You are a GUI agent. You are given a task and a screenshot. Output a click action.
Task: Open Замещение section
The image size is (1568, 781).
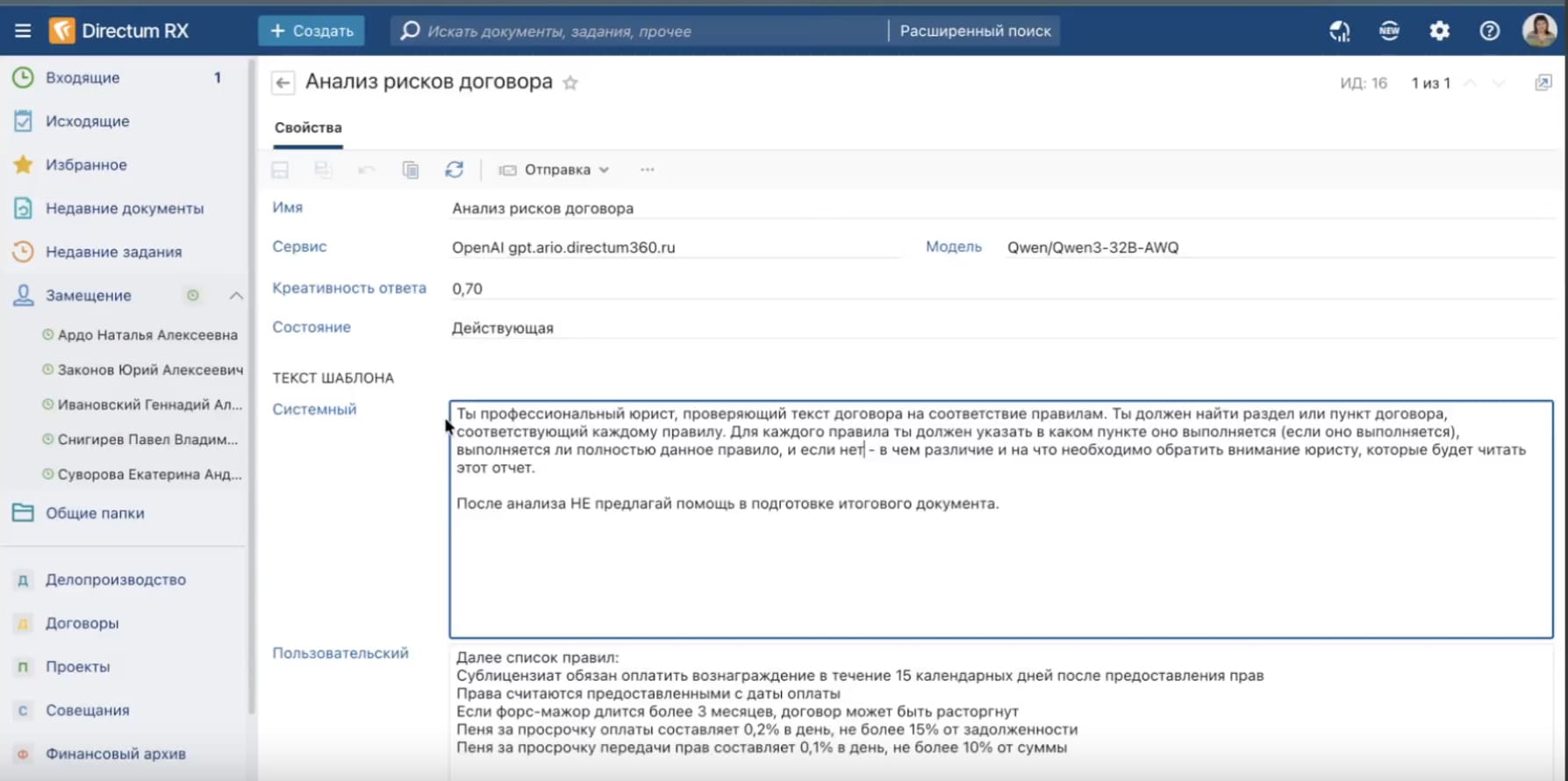pos(88,296)
